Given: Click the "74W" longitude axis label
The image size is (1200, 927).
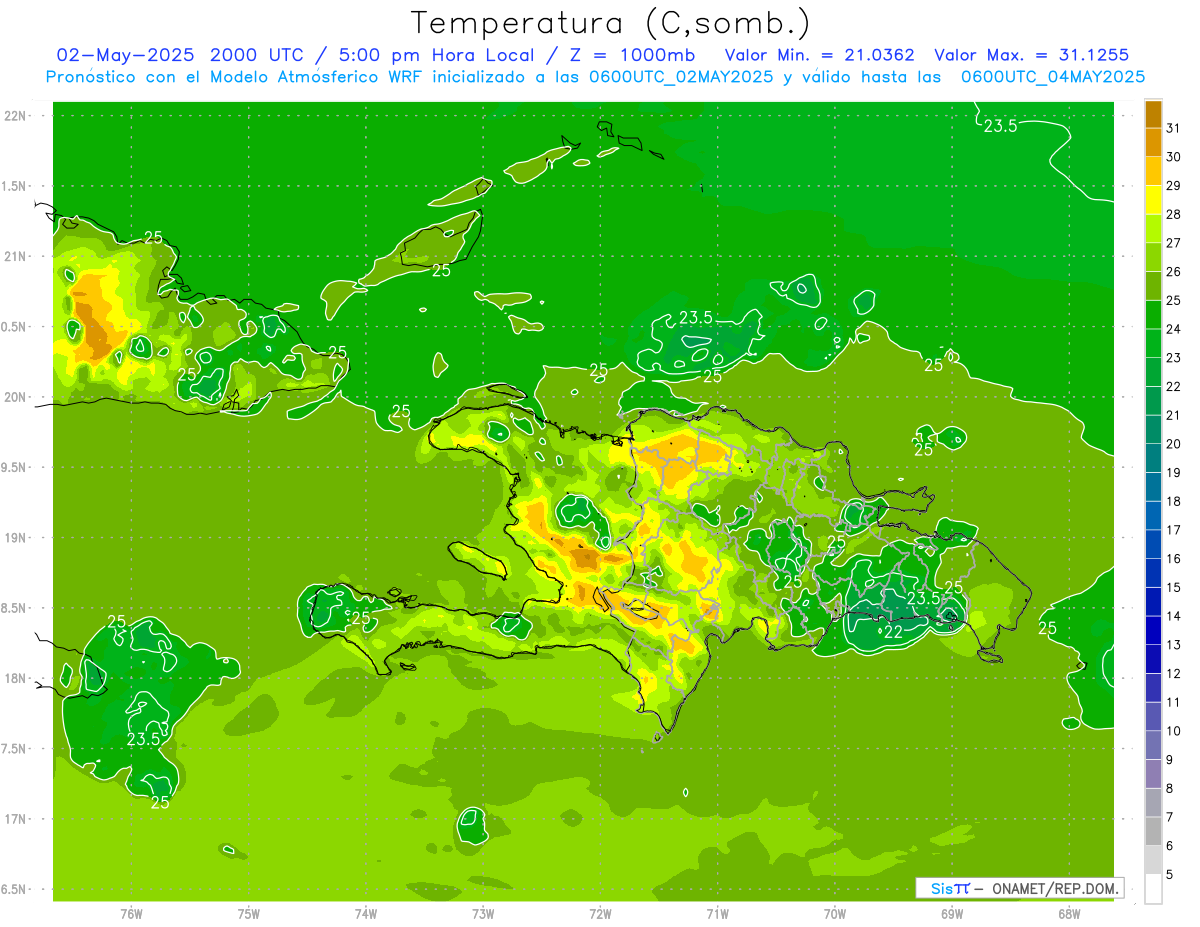Looking at the screenshot, I should [x=366, y=913].
